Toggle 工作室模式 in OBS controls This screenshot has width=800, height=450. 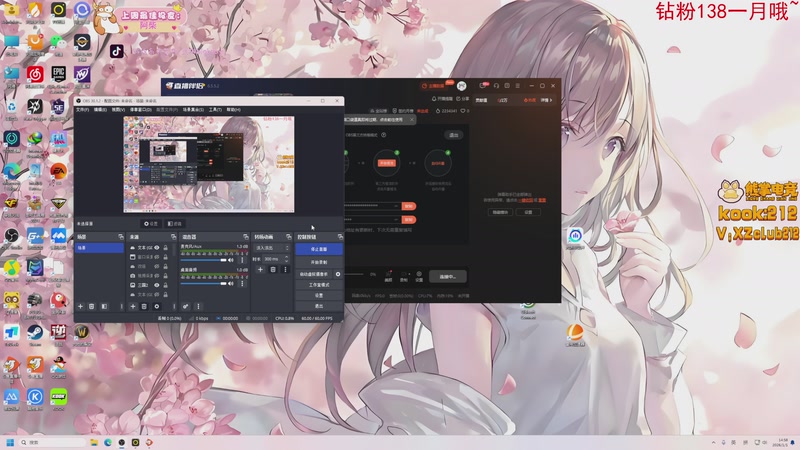pos(319,285)
